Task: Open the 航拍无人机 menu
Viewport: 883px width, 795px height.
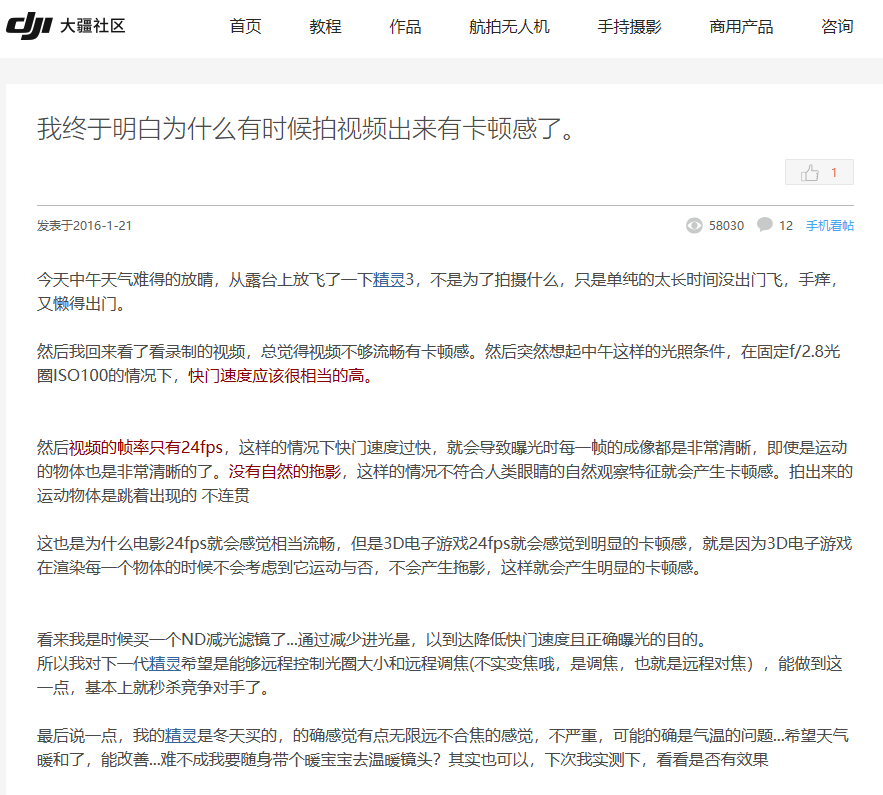Action: 510,26
